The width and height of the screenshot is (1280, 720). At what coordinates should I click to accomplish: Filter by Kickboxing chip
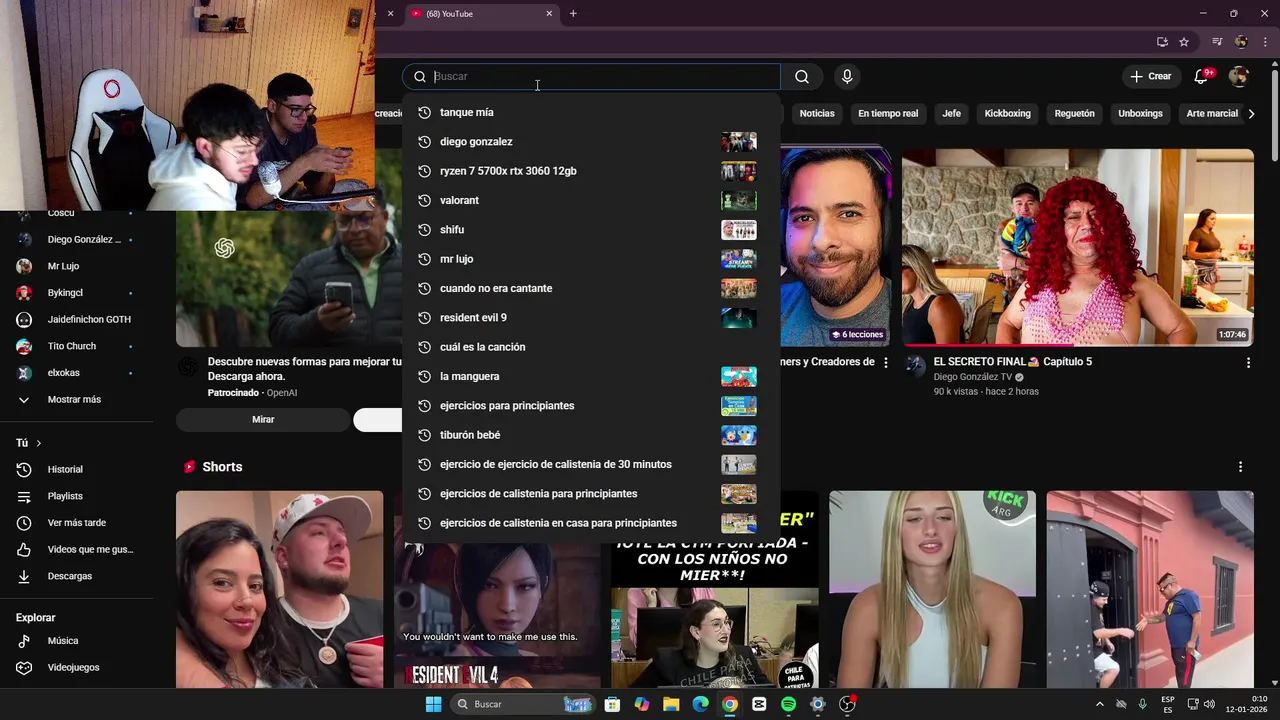pos(1007,113)
